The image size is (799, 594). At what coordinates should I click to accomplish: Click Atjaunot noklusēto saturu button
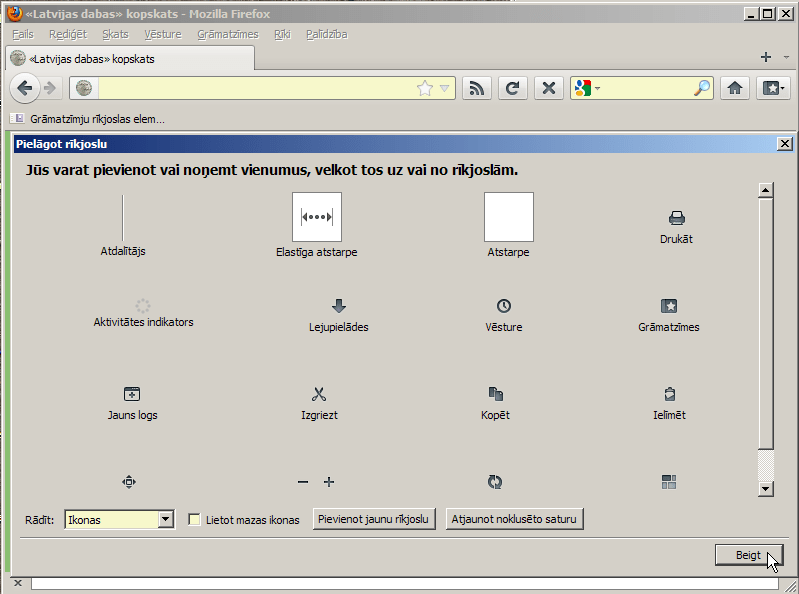514,519
